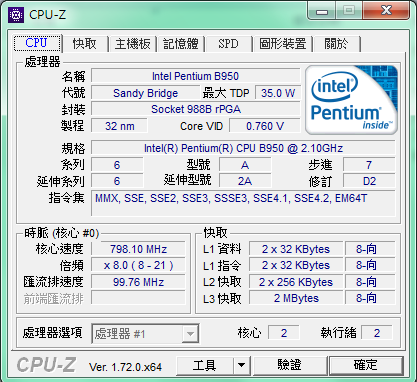The width and height of the screenshot is (417, 382).
Task: Switch to the 關於 tab
Action: click(336, 44)
